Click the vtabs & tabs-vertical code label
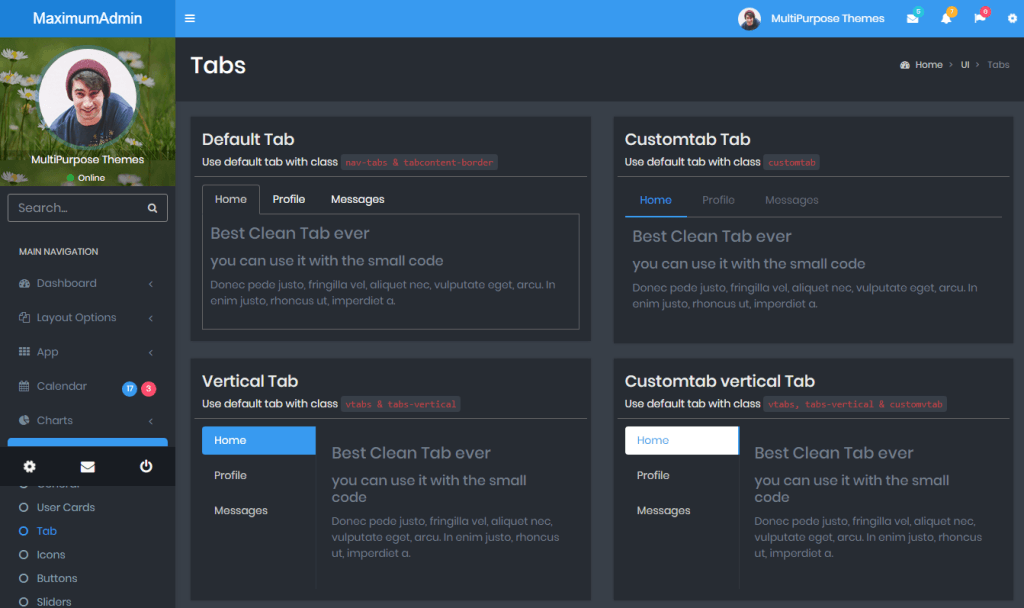This screenshot has height=608, width=1024. point(400,404)
